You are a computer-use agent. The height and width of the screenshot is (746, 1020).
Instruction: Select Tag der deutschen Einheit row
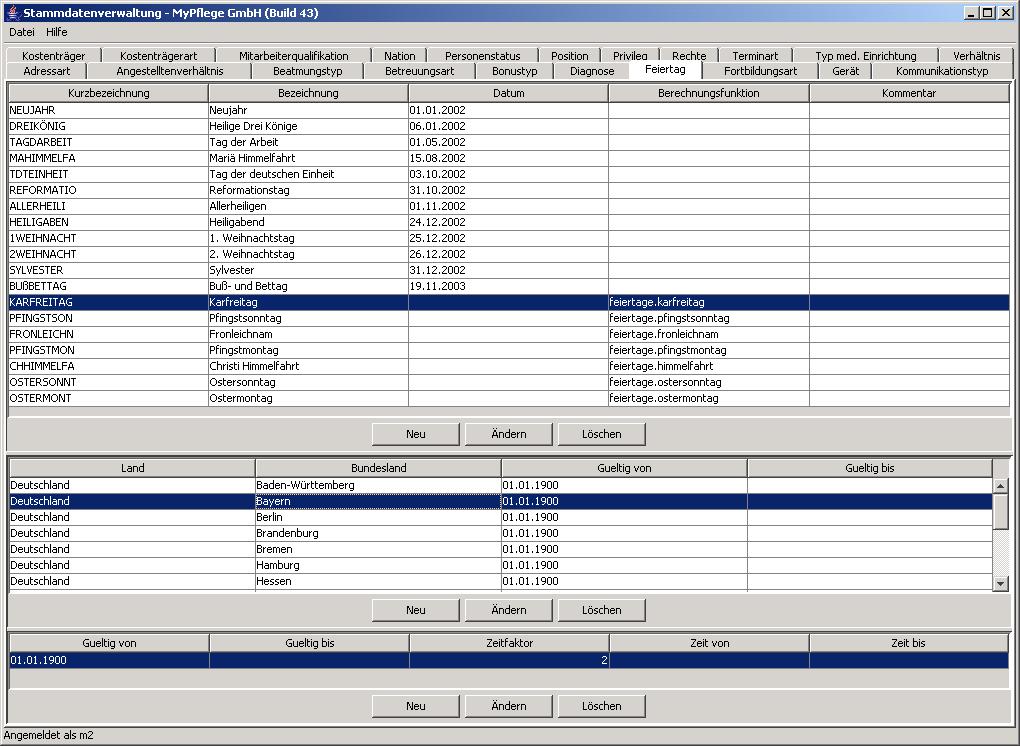509,174
